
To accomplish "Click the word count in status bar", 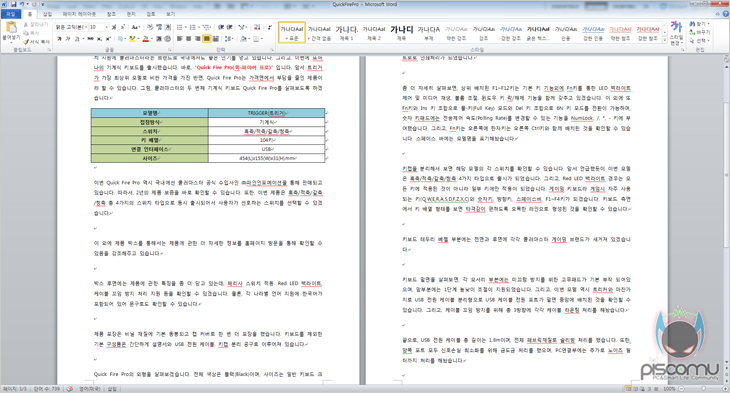I will point(47,388).
